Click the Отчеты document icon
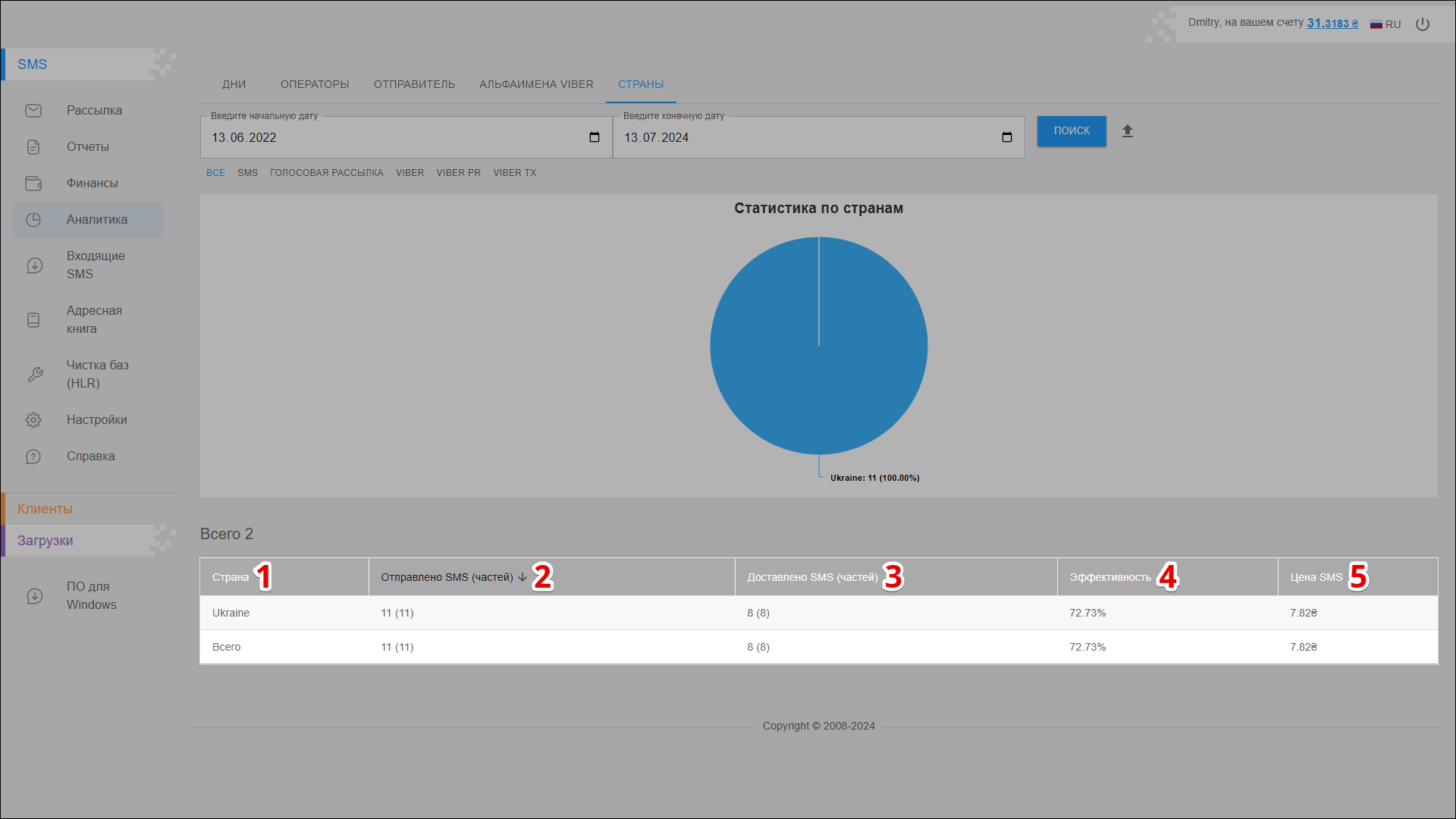 (x=33, y=147)
